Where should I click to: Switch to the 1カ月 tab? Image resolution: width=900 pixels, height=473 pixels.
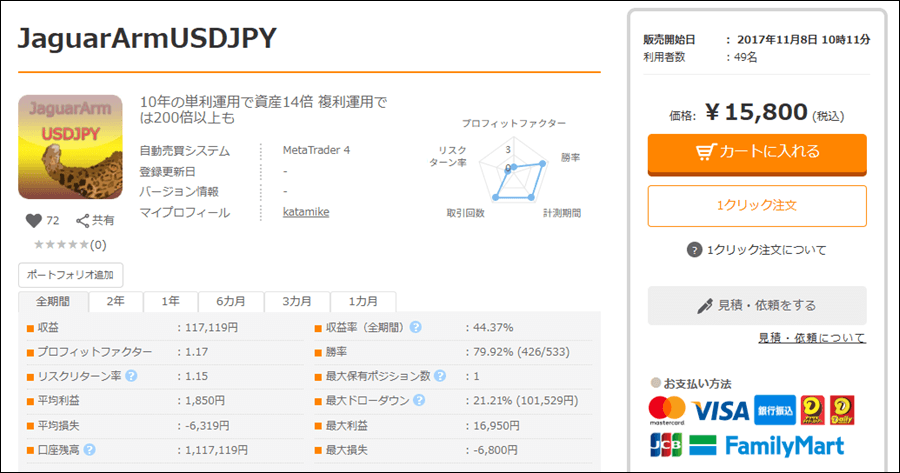coord(363,301)
